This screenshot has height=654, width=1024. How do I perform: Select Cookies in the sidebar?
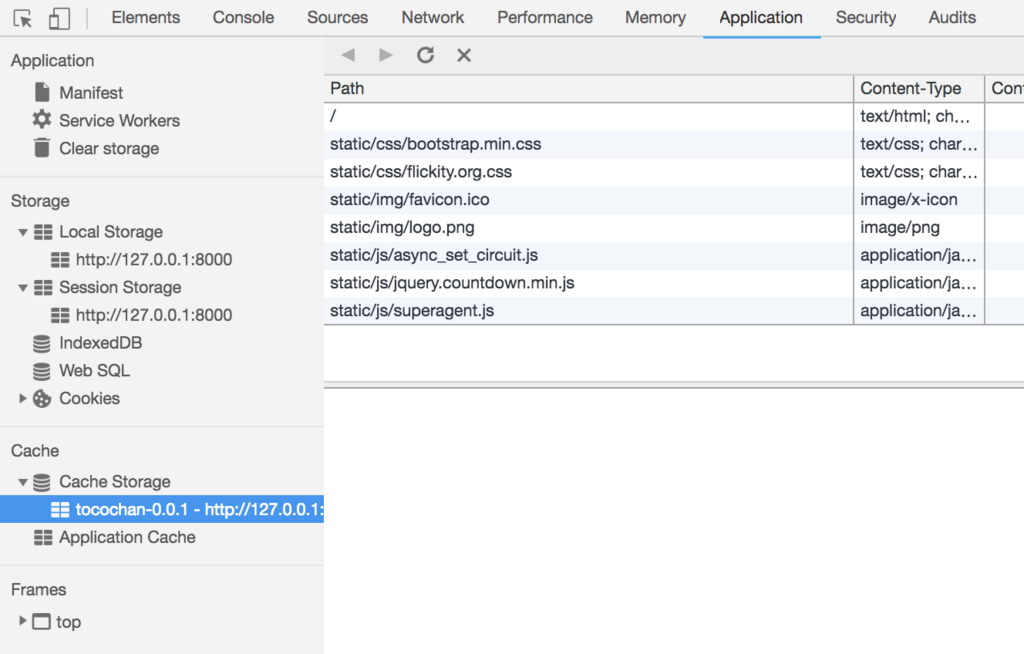(x=89, y=399)
